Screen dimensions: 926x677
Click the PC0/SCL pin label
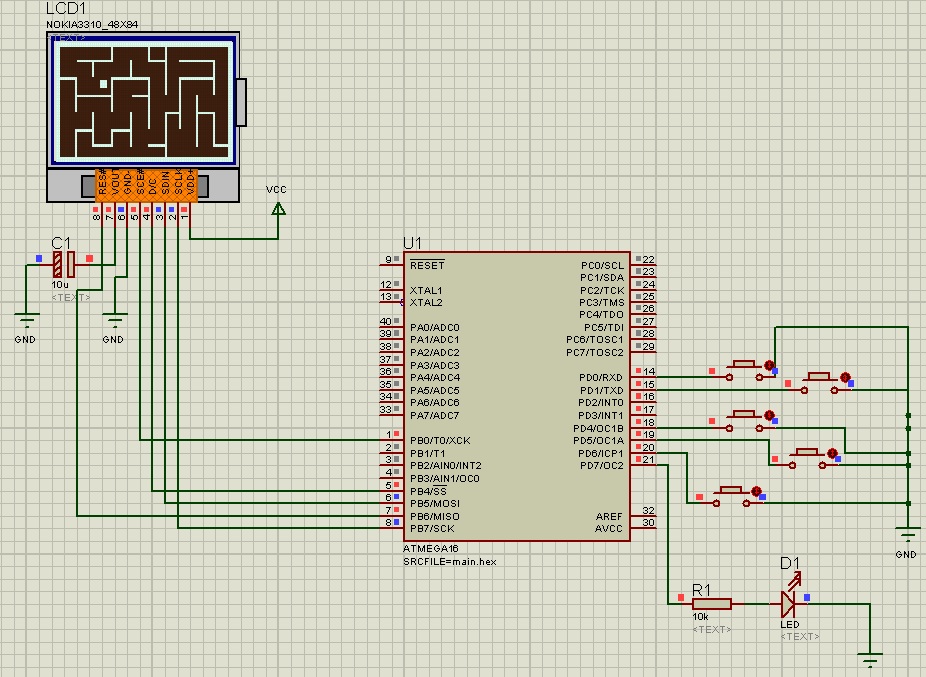click(x=602, y=266)
